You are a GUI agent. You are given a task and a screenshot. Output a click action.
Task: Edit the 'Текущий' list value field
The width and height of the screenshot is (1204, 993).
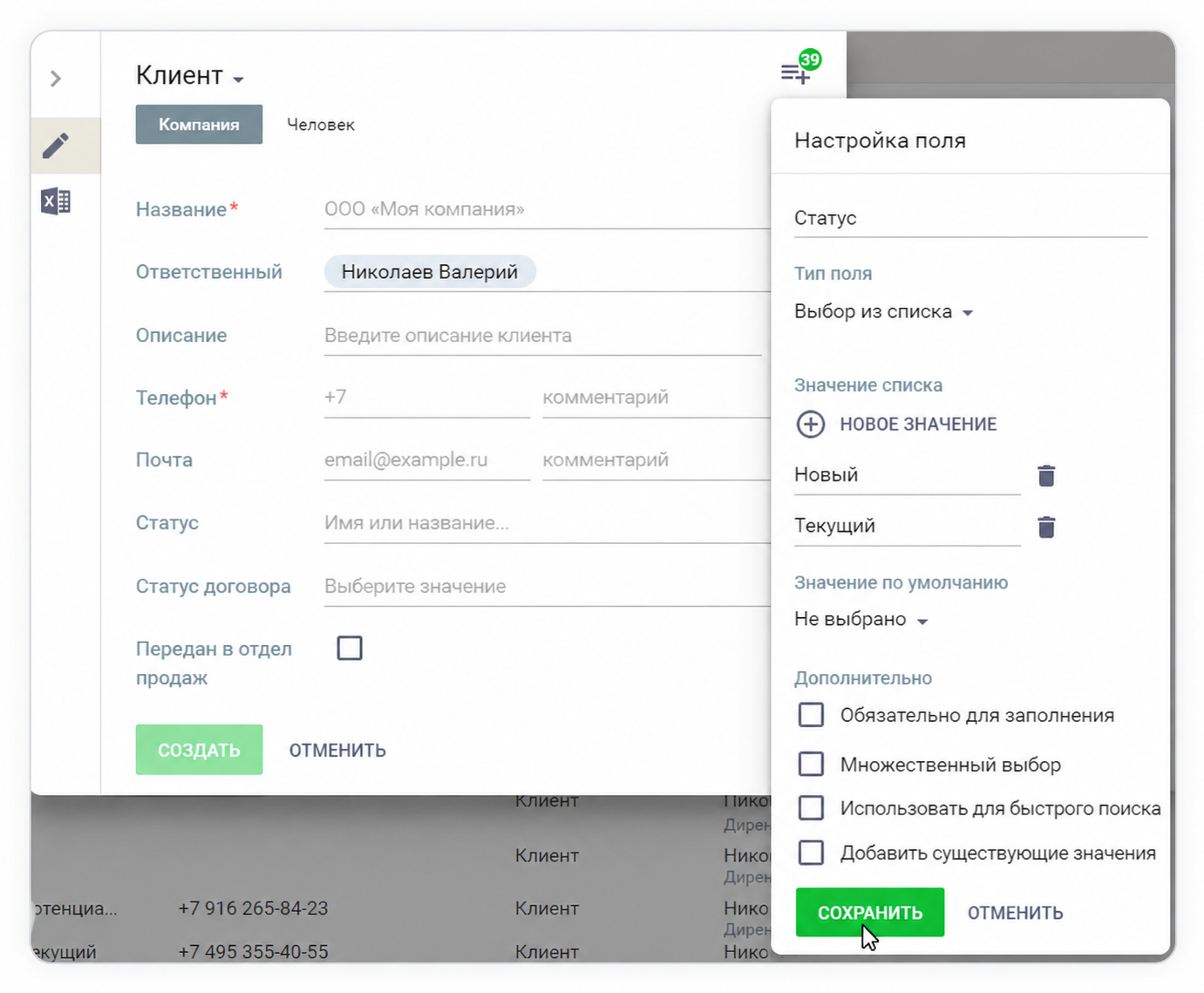coord(907,527)
